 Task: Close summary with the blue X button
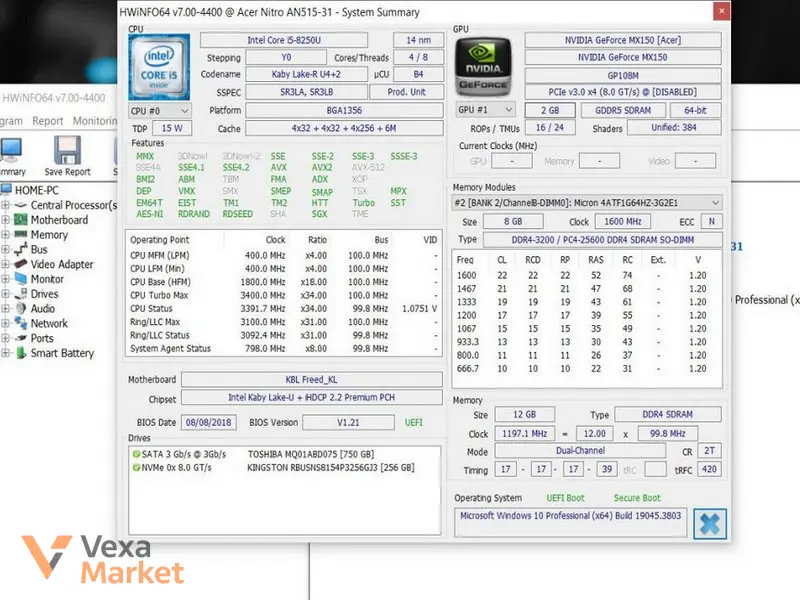(x=710, y=523)
